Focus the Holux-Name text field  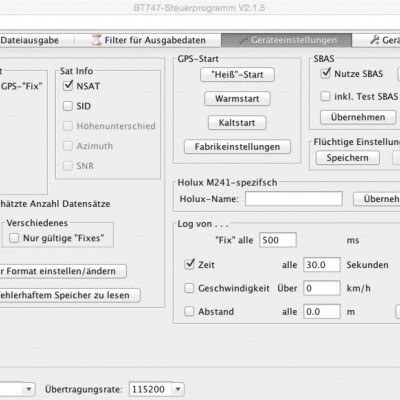tap(294, 199)
